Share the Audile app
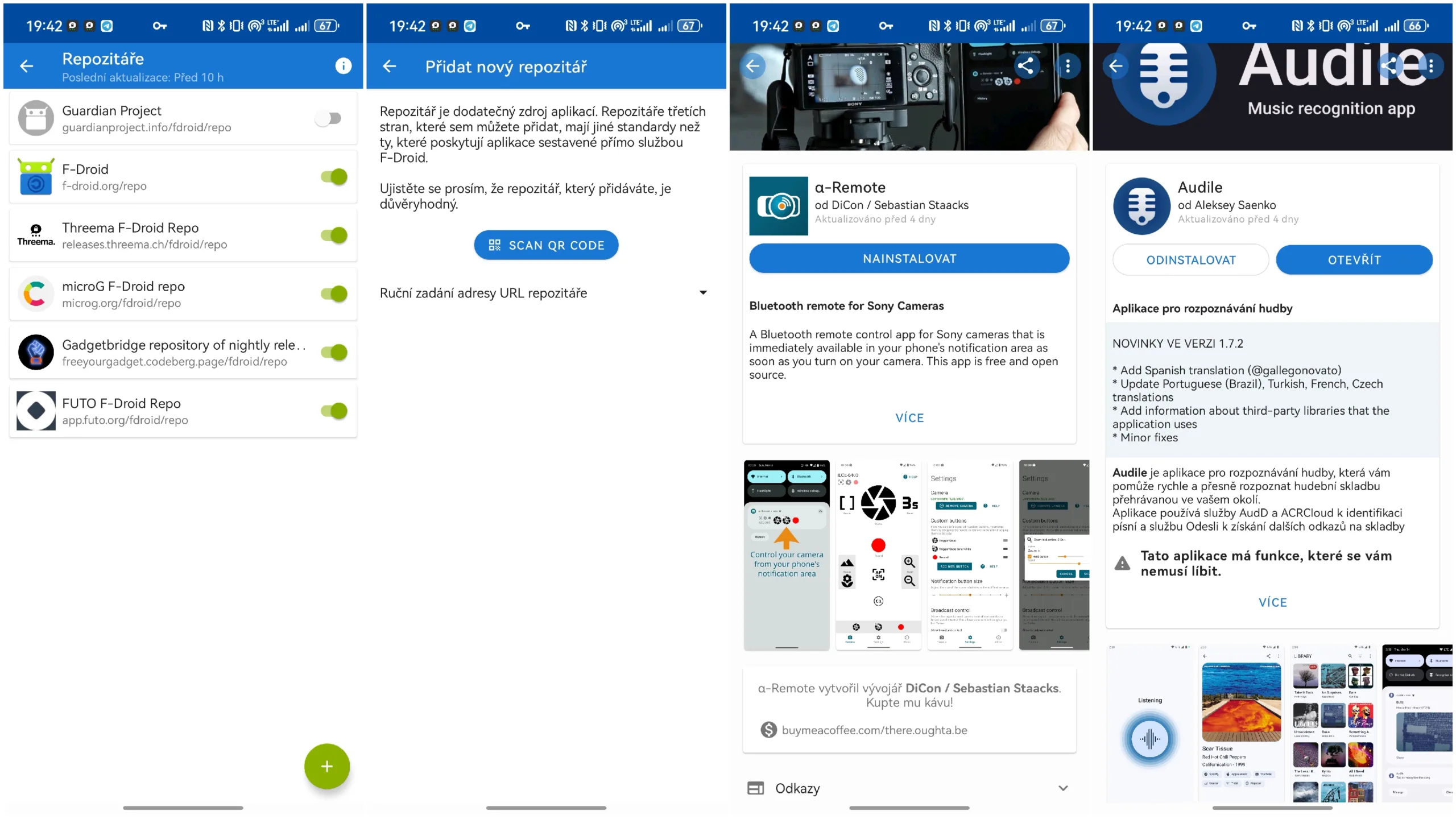This screenshot has height=819, width=1456. [1388, 66]
